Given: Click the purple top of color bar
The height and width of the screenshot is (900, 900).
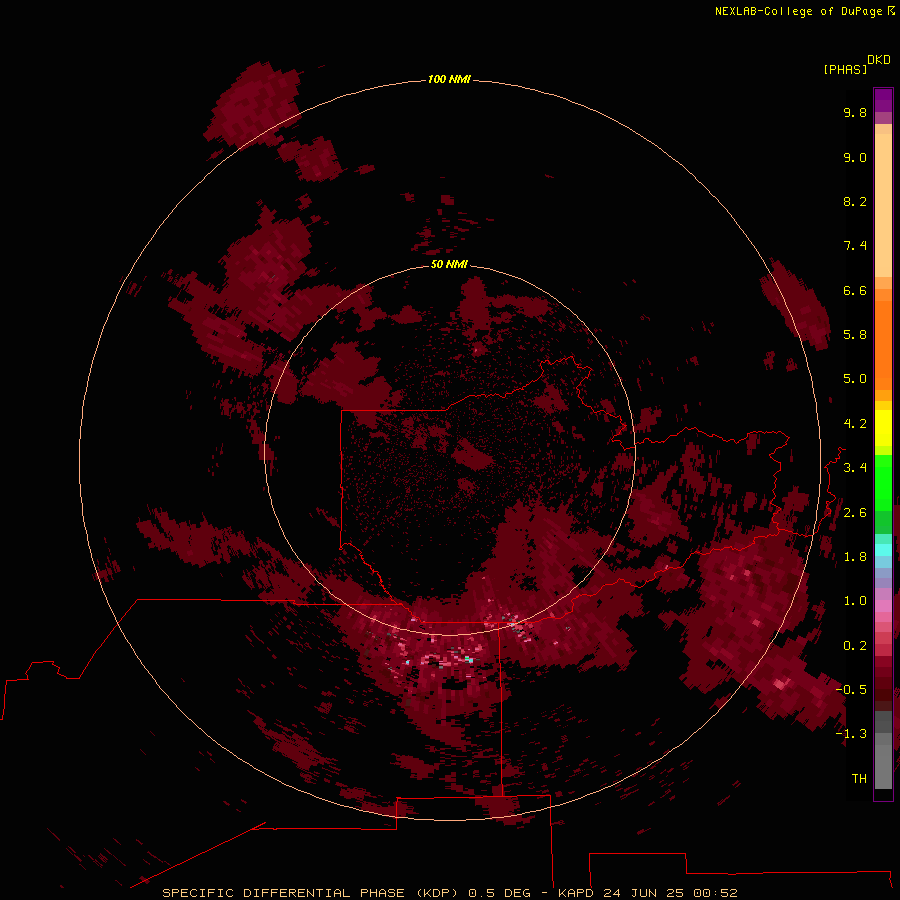Looking at the screenshot, I should pos(883,101).
